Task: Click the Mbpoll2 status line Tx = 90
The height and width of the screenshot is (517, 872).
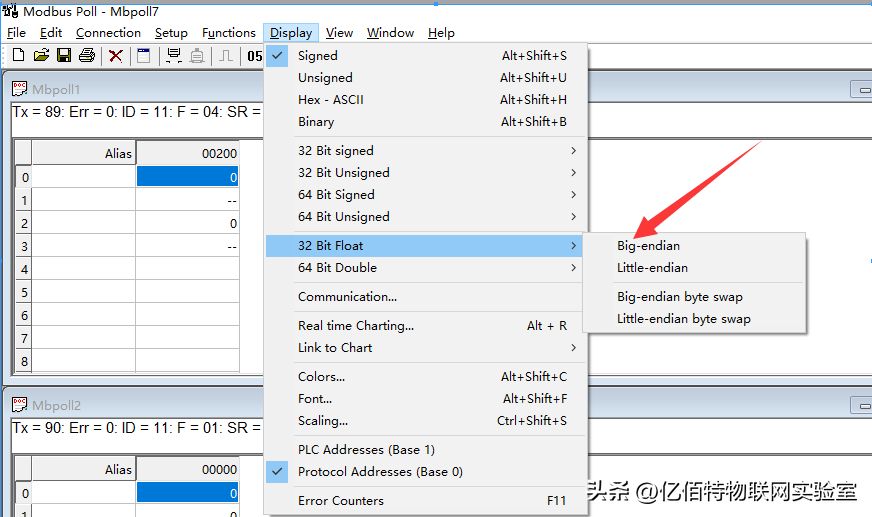Action: coord(136,428)
